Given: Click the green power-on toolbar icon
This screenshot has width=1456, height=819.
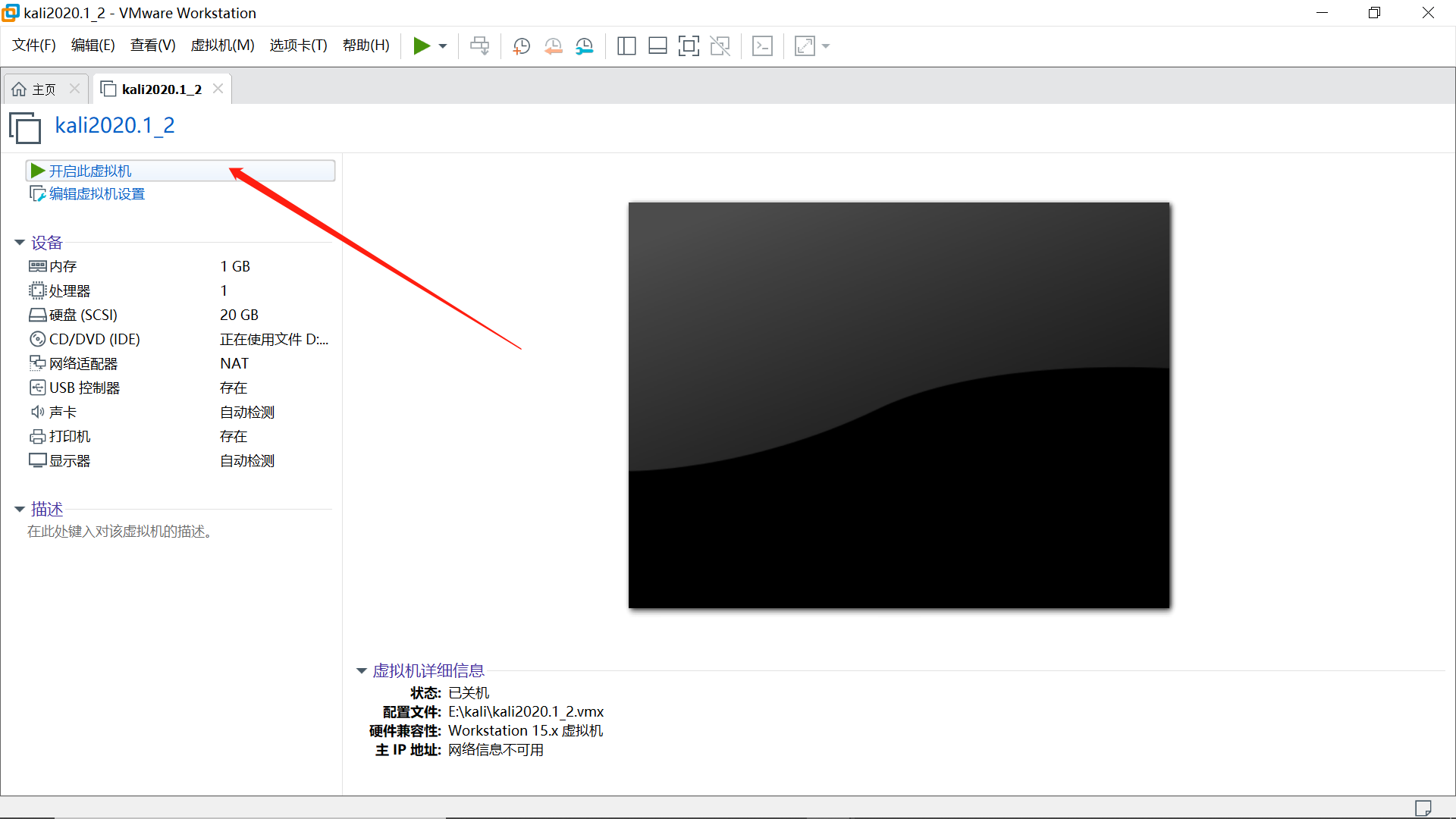Looking at the screenshot, I should coord(422,46).
